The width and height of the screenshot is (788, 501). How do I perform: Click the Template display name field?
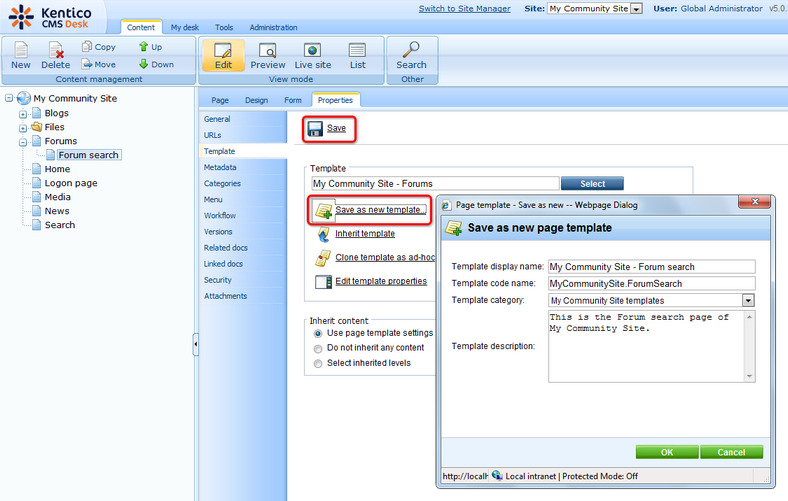tap(652, 267)
